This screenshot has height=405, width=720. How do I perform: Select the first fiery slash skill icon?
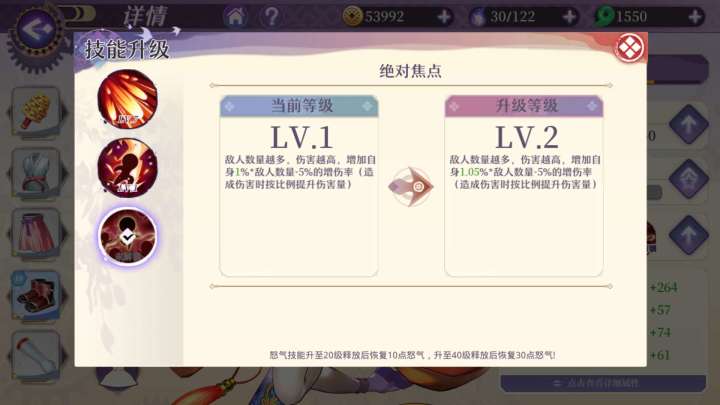(x=127, y=98)
